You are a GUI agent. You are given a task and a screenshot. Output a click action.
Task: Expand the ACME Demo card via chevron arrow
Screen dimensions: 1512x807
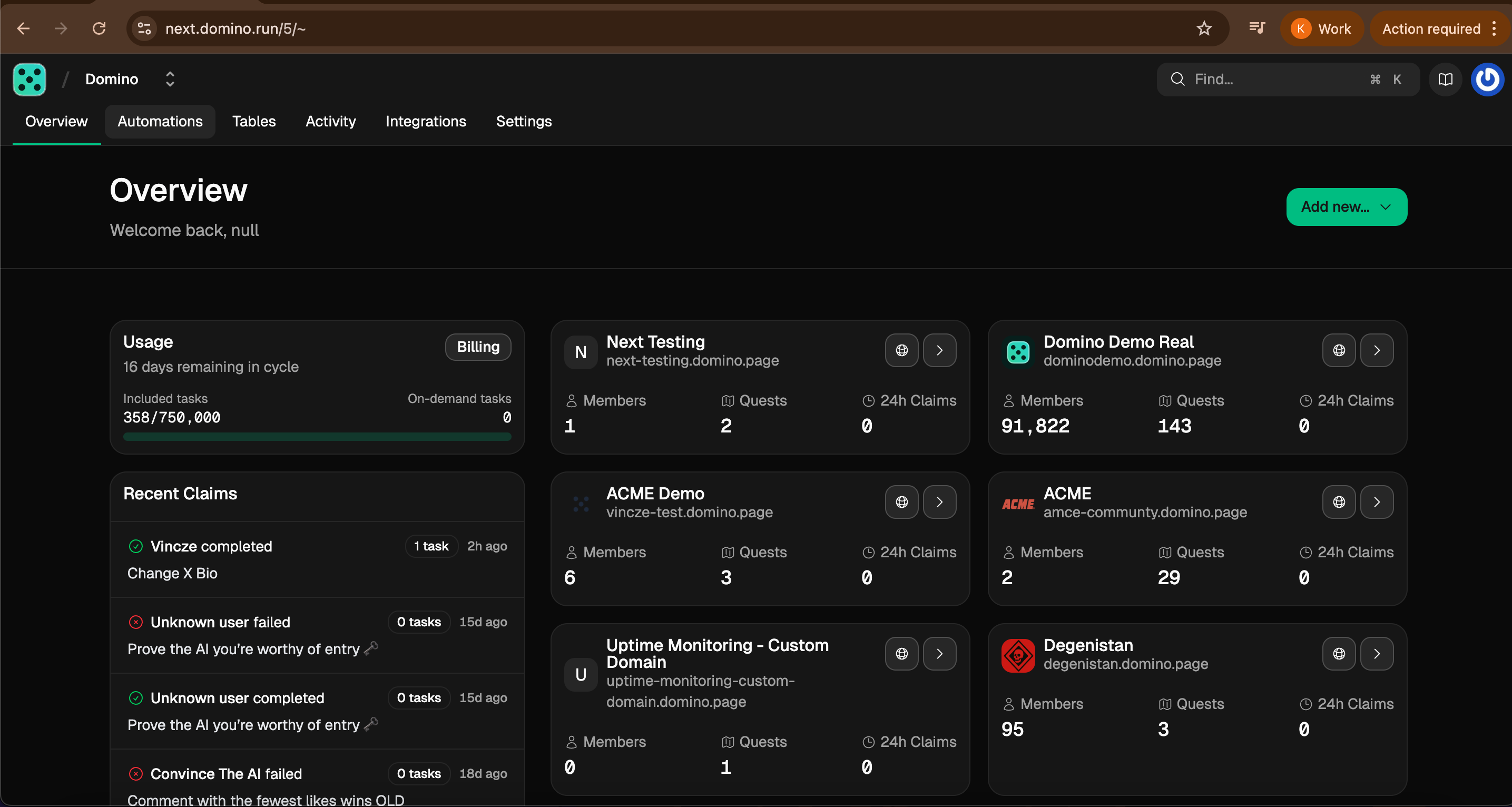(x=939, y=503)
